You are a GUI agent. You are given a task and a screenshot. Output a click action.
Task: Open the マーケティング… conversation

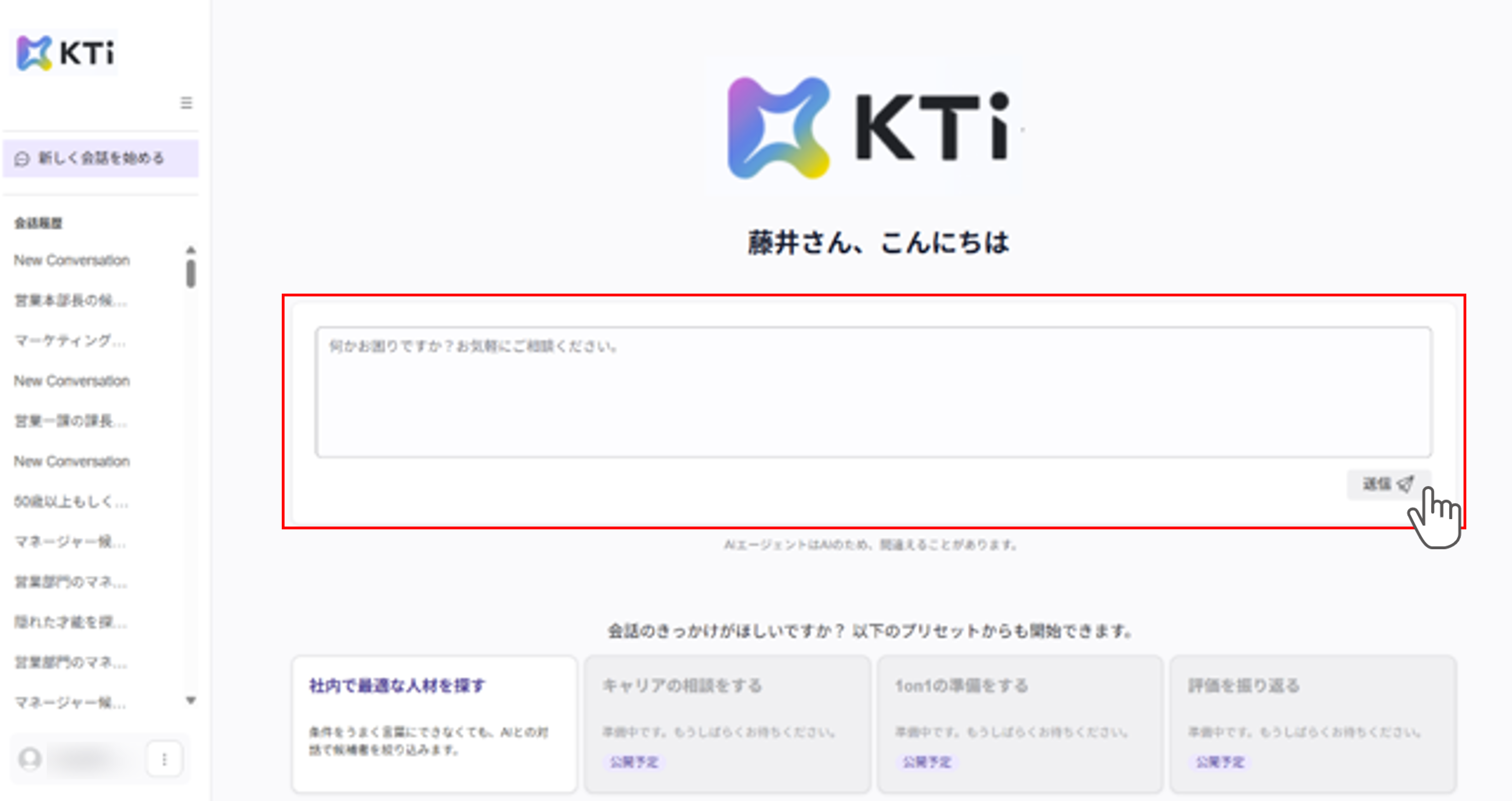pos(70,340)
